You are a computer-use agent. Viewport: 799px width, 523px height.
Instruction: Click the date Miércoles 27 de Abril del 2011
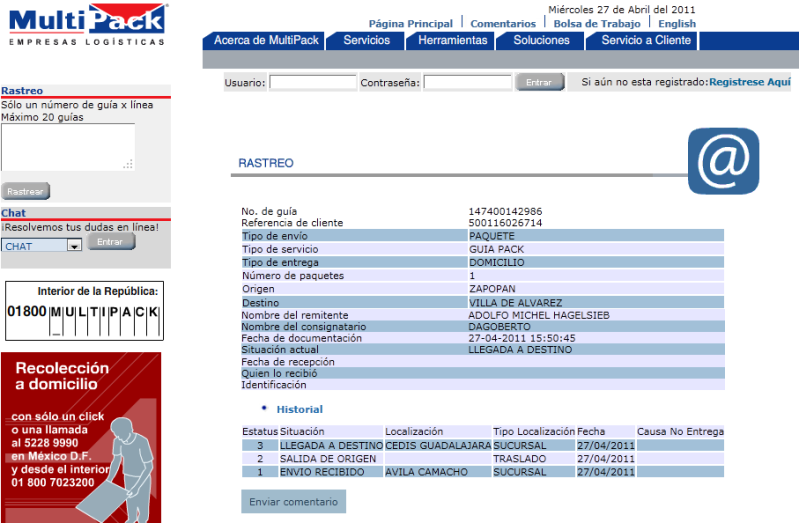tap(622, 9)
